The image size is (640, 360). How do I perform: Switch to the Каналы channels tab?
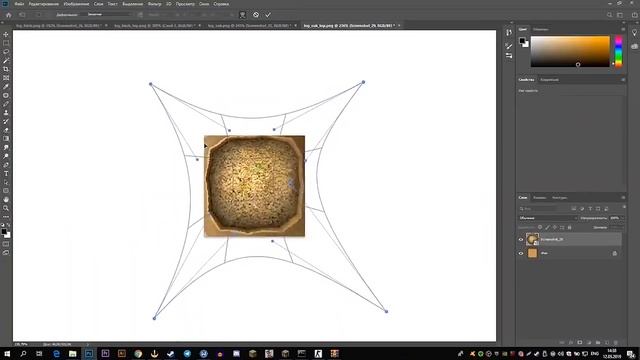[540, 198]
